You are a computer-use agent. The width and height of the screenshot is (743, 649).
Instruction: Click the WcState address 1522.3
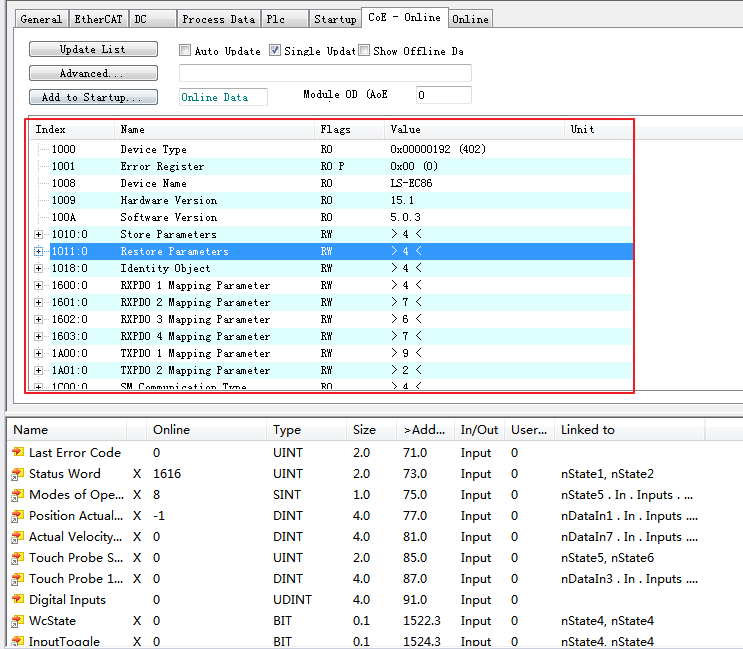(x=422, y=621)
